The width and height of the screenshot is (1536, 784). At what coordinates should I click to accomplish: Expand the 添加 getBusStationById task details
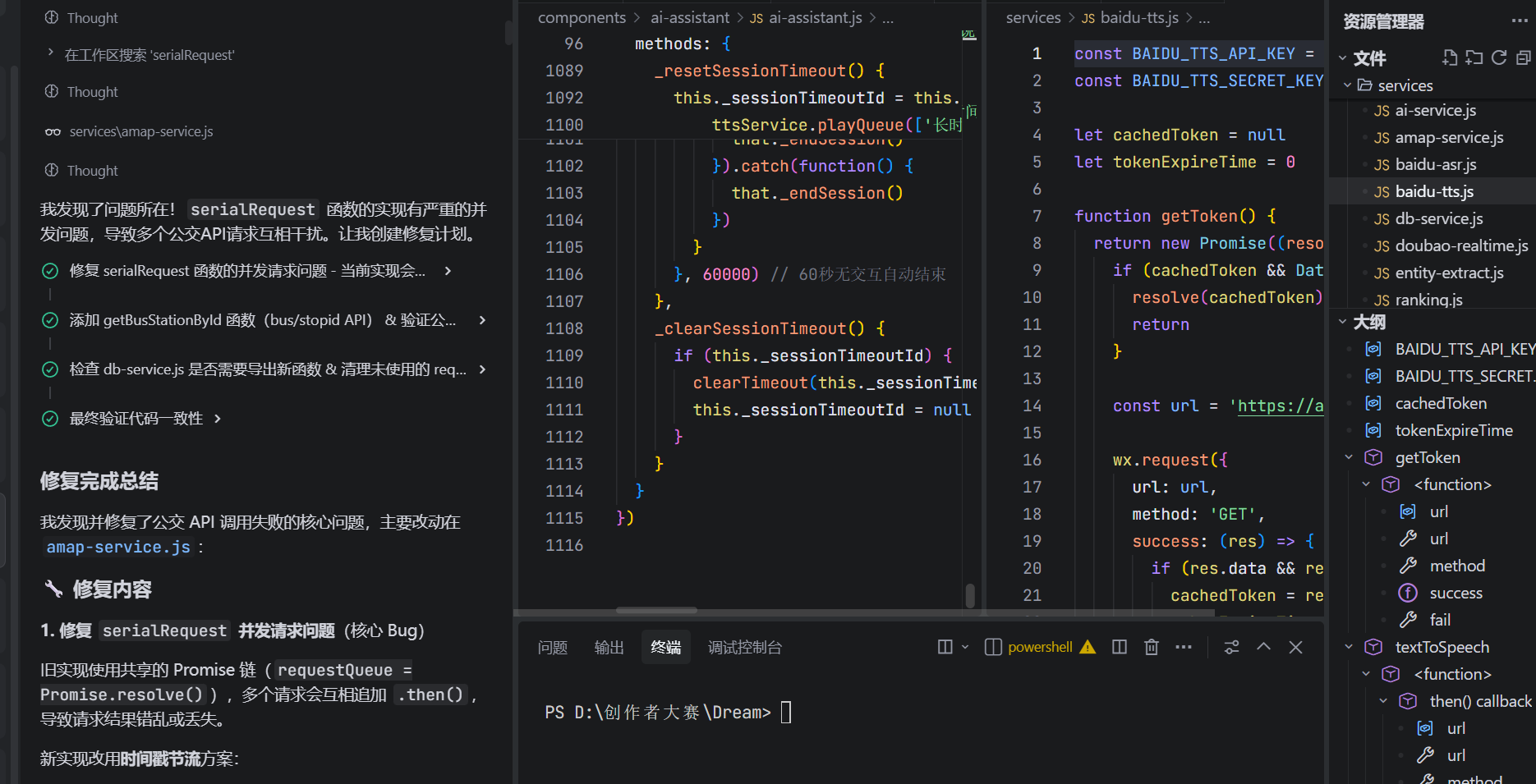point(482,319)
